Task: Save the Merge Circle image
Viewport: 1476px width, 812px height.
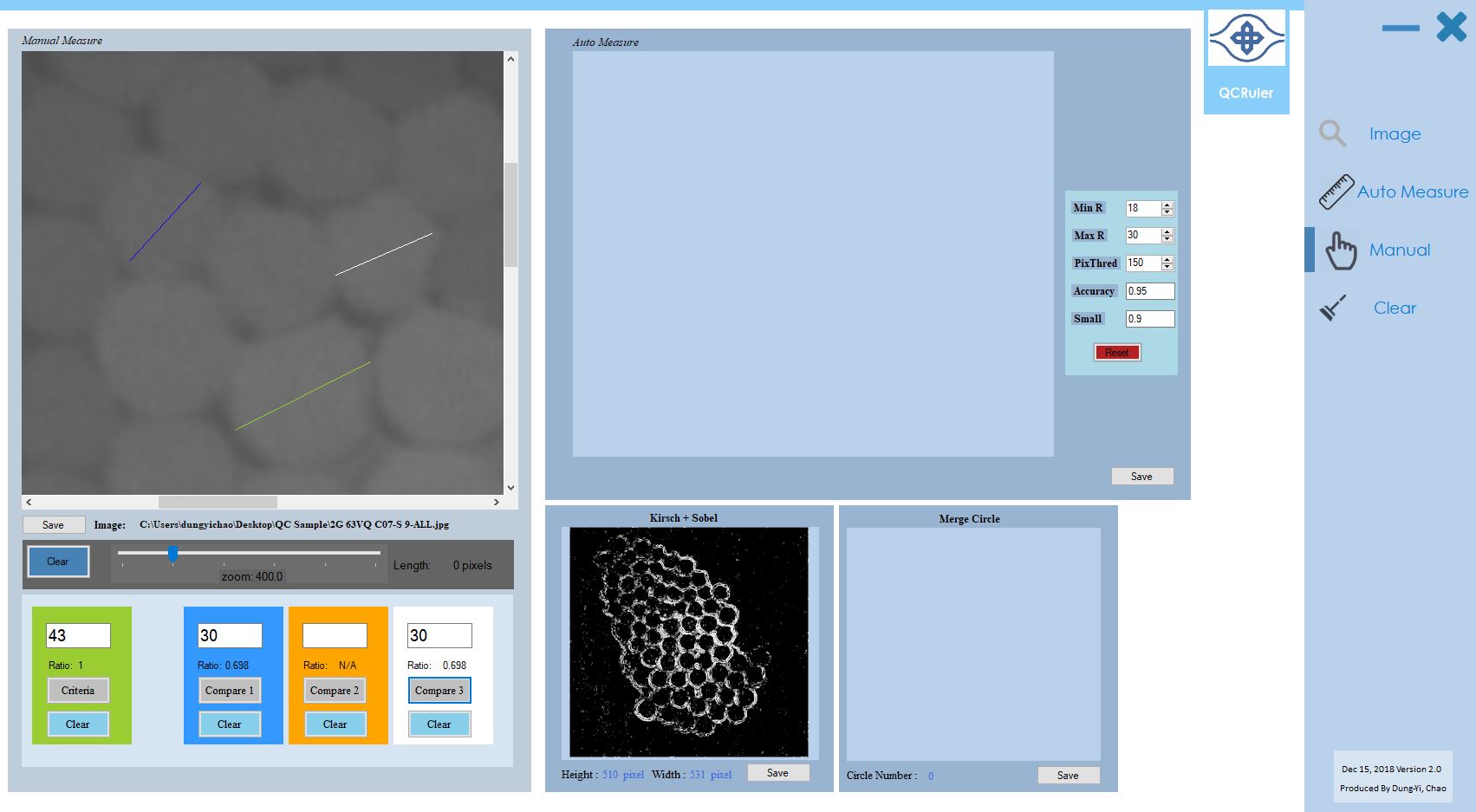Action: click(1069, 776)
